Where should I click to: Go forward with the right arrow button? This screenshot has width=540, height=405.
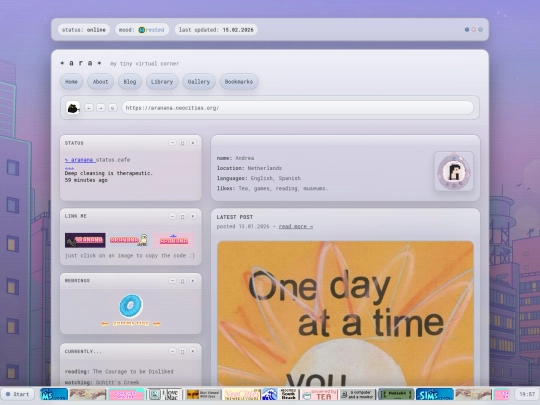pyautogui.click(x=101, y=108)
